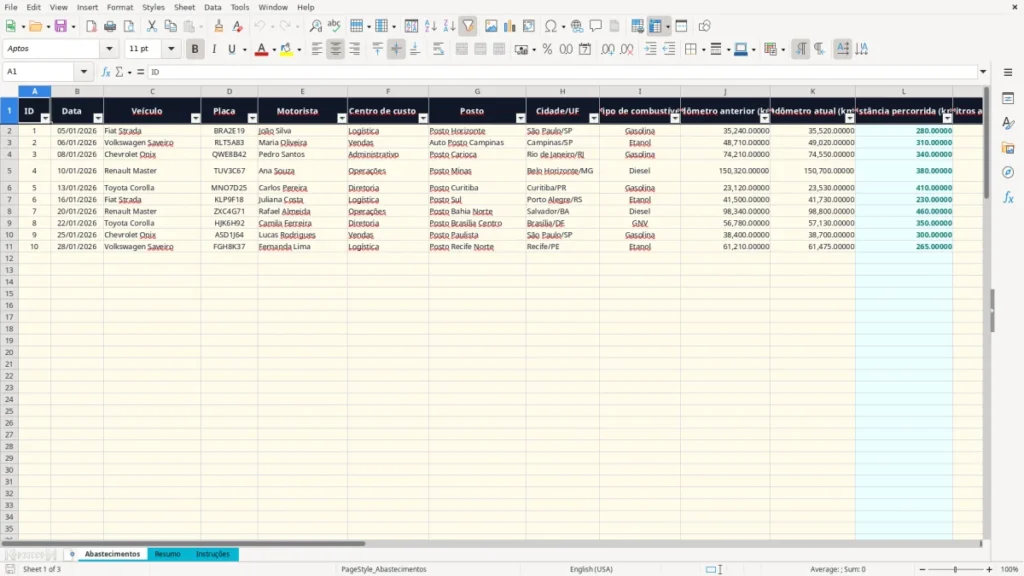This screenshot has height=576, width=1024.
Task: Open the Veículo column filter dropdown
Action: (x=195, y=118)
